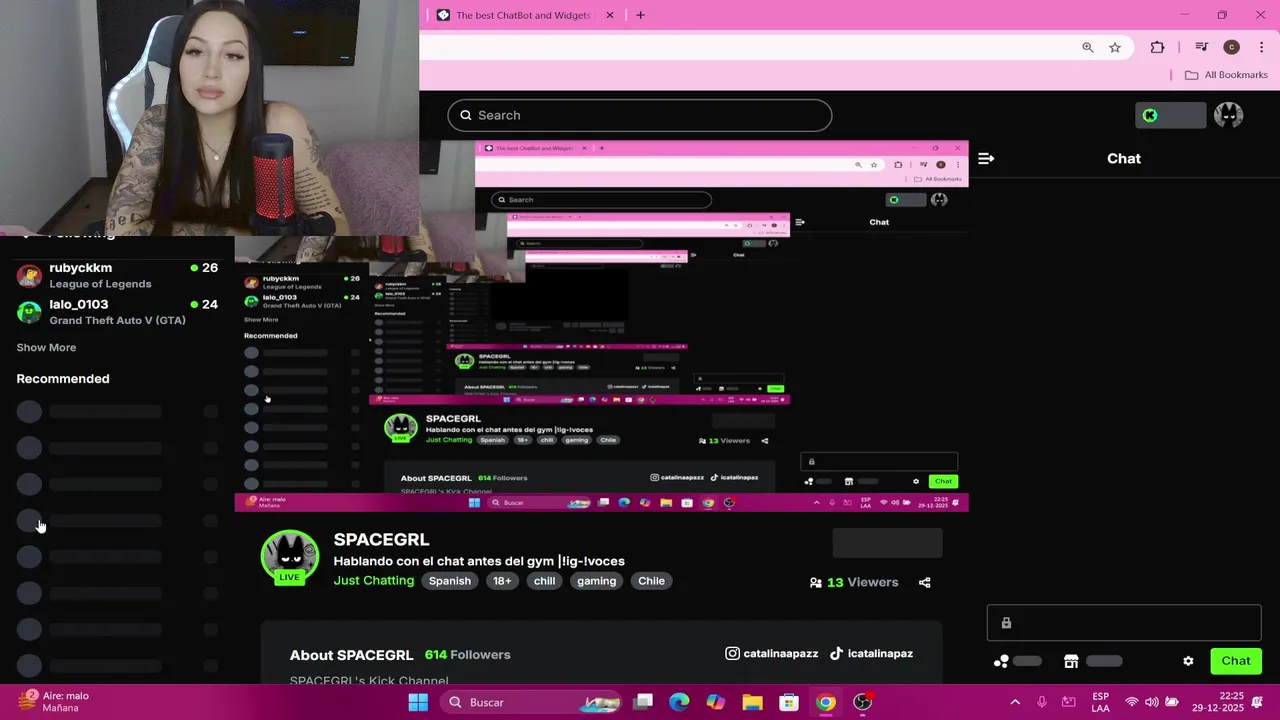Open catalinaapazz Instagram link
The width and height of the screenshot is (1280, 720).
(771, 653)
